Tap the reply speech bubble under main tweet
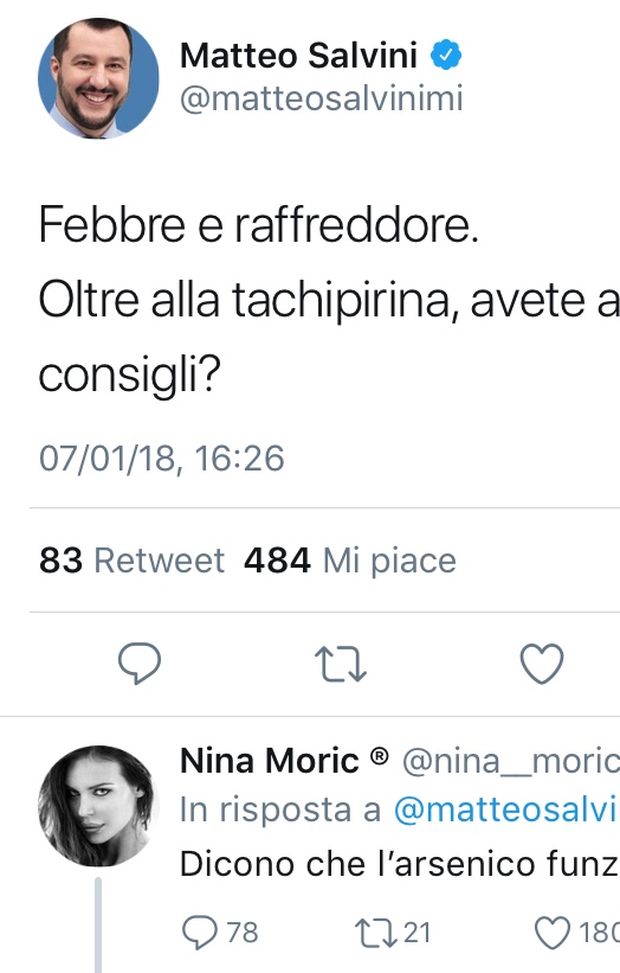620x973 pixels. pyautogui.click(x=140, y=663)
